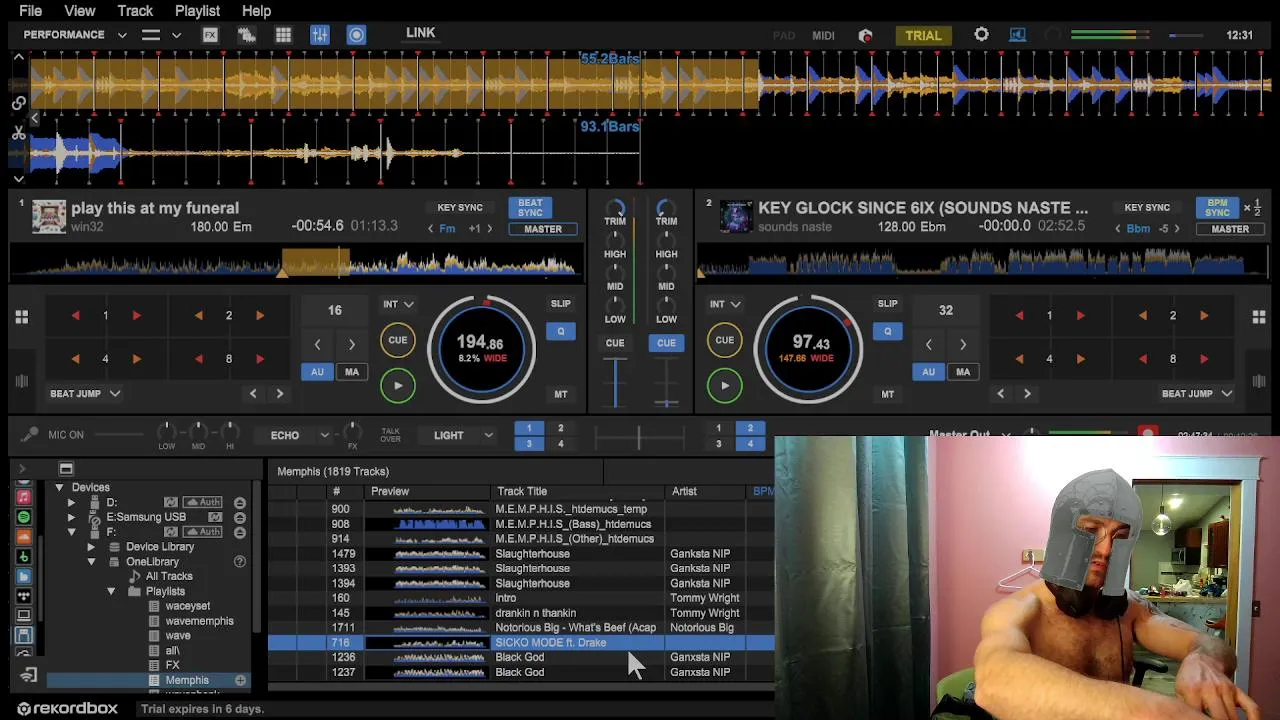This screenshot has width=1280, height=720.
Task: Toggle the browser window layout icon
Action: pos(66,468)
